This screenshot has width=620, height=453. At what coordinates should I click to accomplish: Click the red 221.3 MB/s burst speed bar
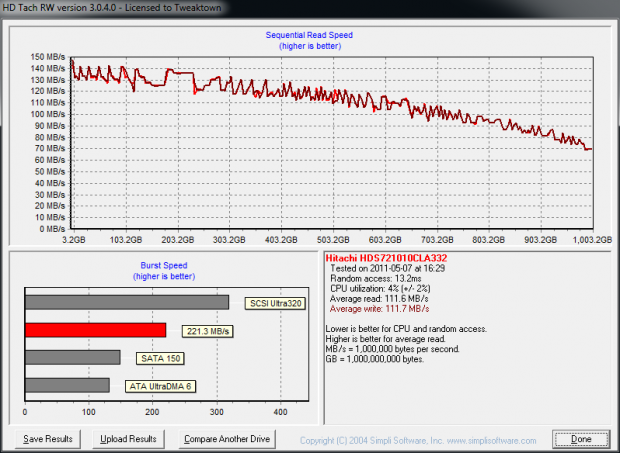95,330
